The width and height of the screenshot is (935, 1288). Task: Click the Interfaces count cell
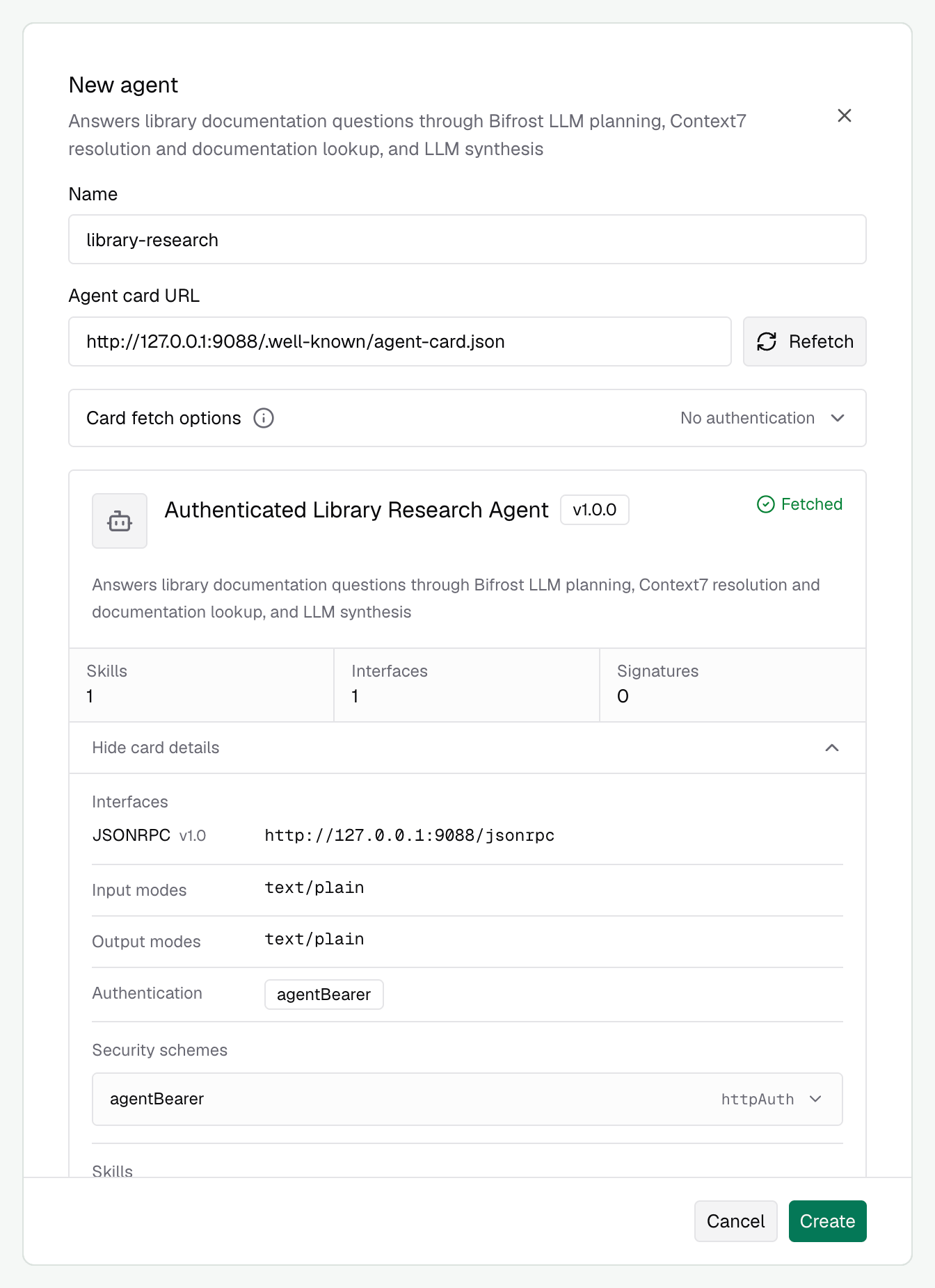point(467,685)
